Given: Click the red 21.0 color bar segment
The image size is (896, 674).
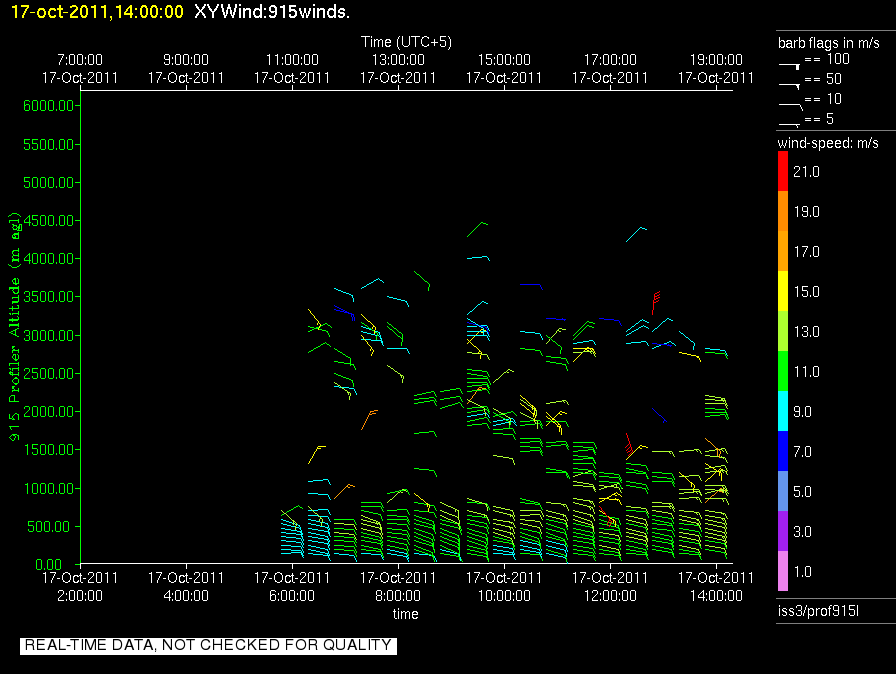Looking at the screenshot, I should 783,171.
